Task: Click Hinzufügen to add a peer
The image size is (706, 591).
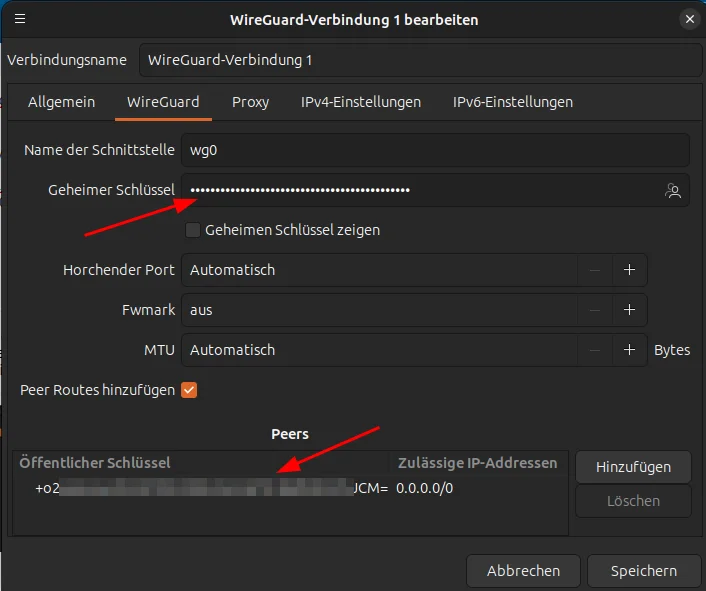Action: click(x=633, y=467)
